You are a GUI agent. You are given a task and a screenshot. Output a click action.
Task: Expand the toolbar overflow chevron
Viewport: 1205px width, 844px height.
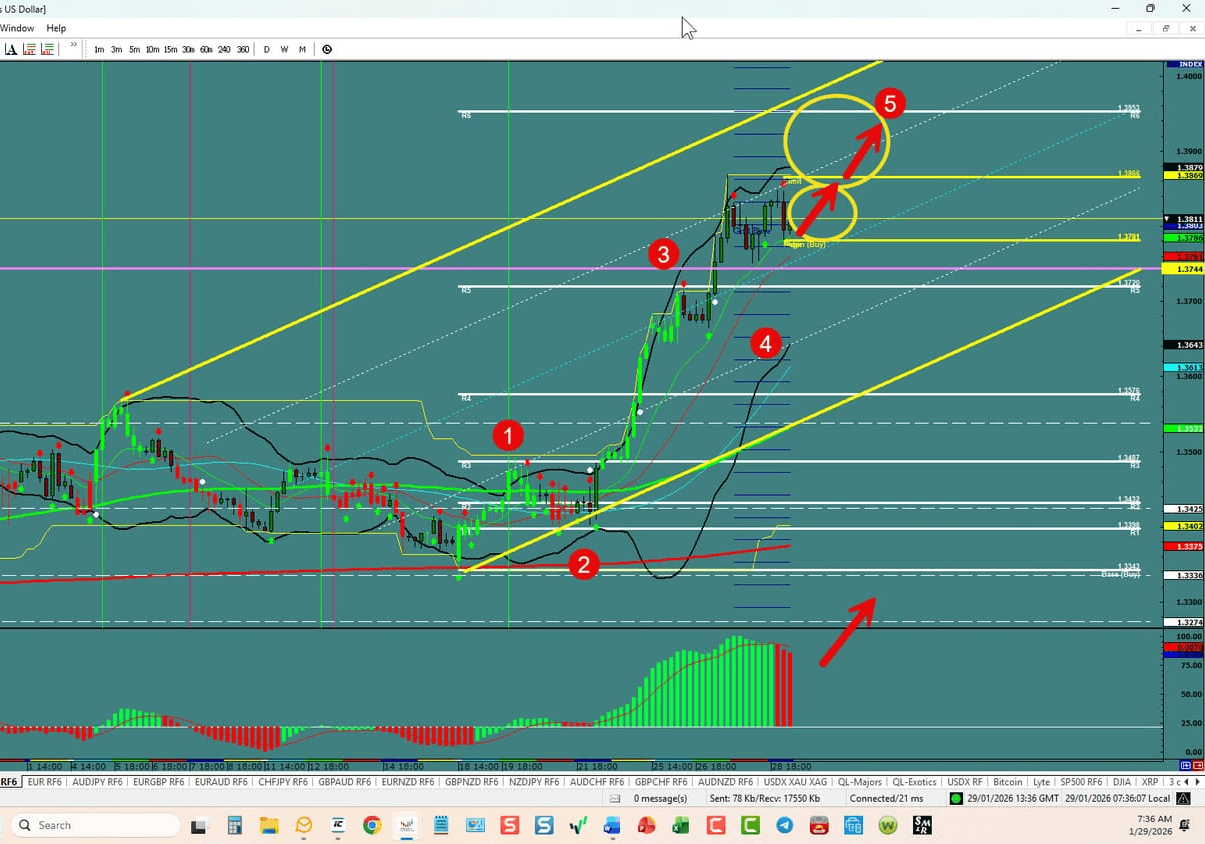[73, 46]
